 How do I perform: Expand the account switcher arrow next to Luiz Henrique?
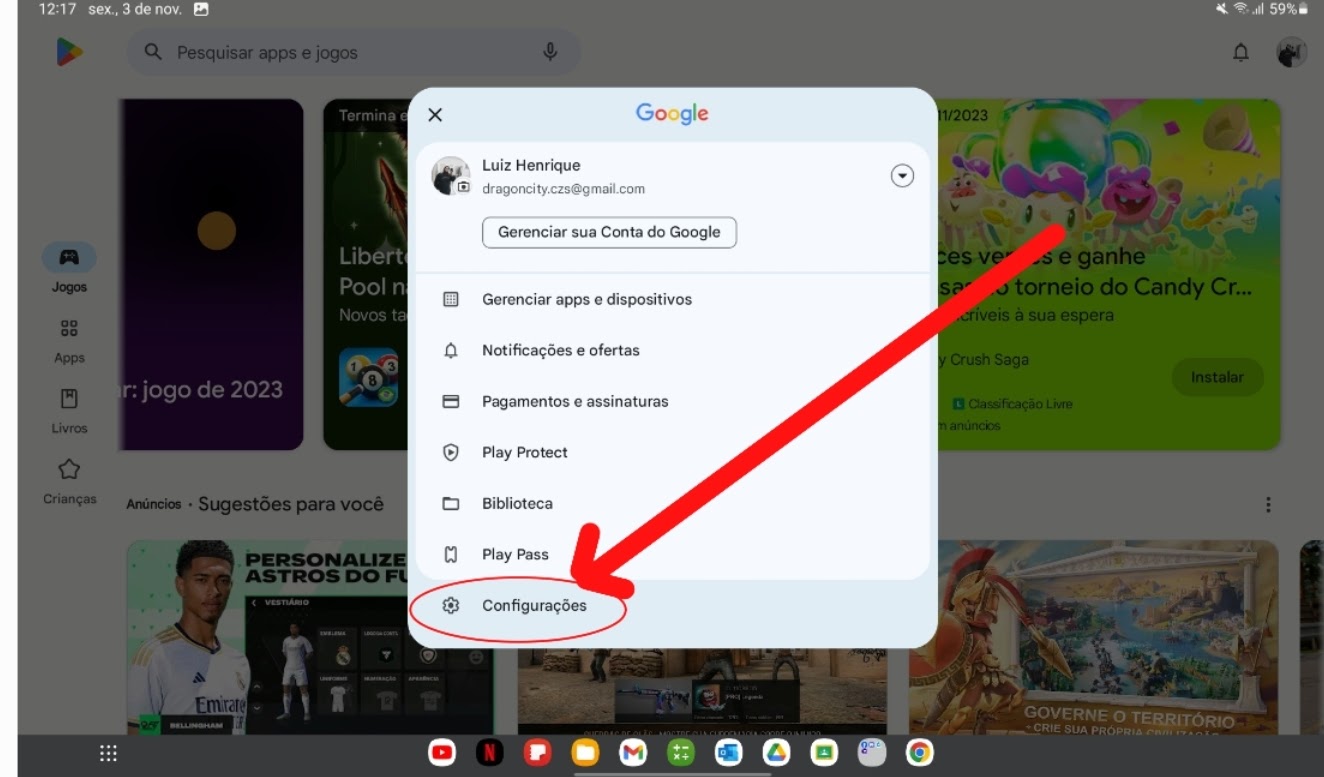902,176
